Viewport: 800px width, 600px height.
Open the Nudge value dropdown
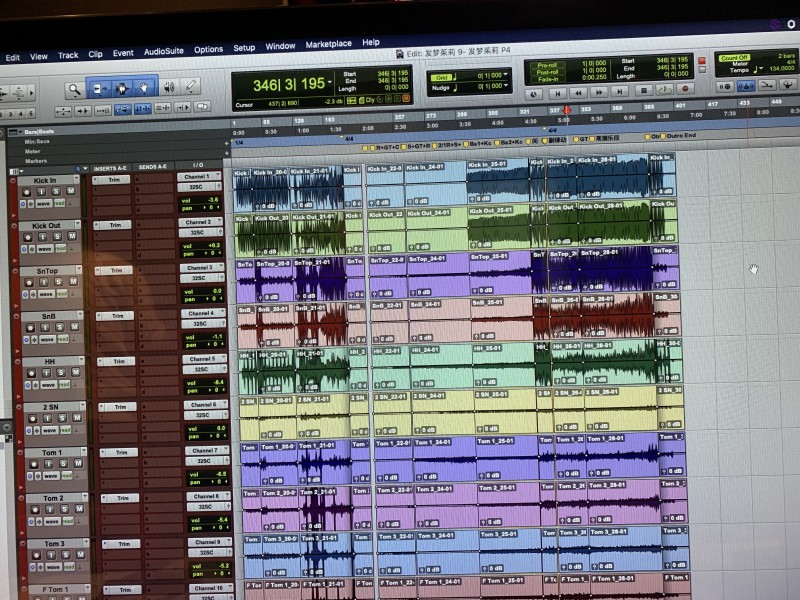(507, 85)
